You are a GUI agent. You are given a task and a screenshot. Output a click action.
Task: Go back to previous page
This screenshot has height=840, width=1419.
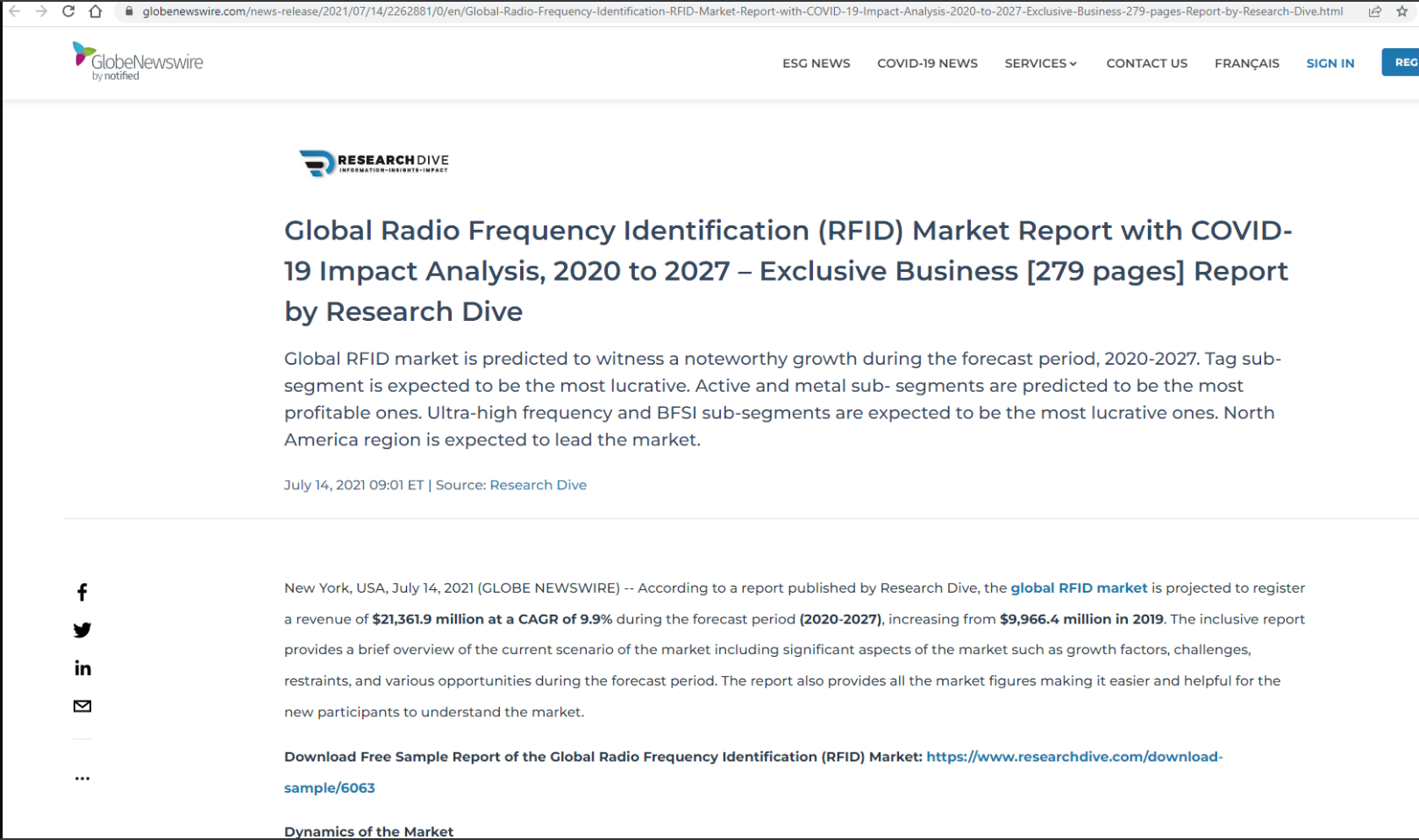(x=15, y=11)
